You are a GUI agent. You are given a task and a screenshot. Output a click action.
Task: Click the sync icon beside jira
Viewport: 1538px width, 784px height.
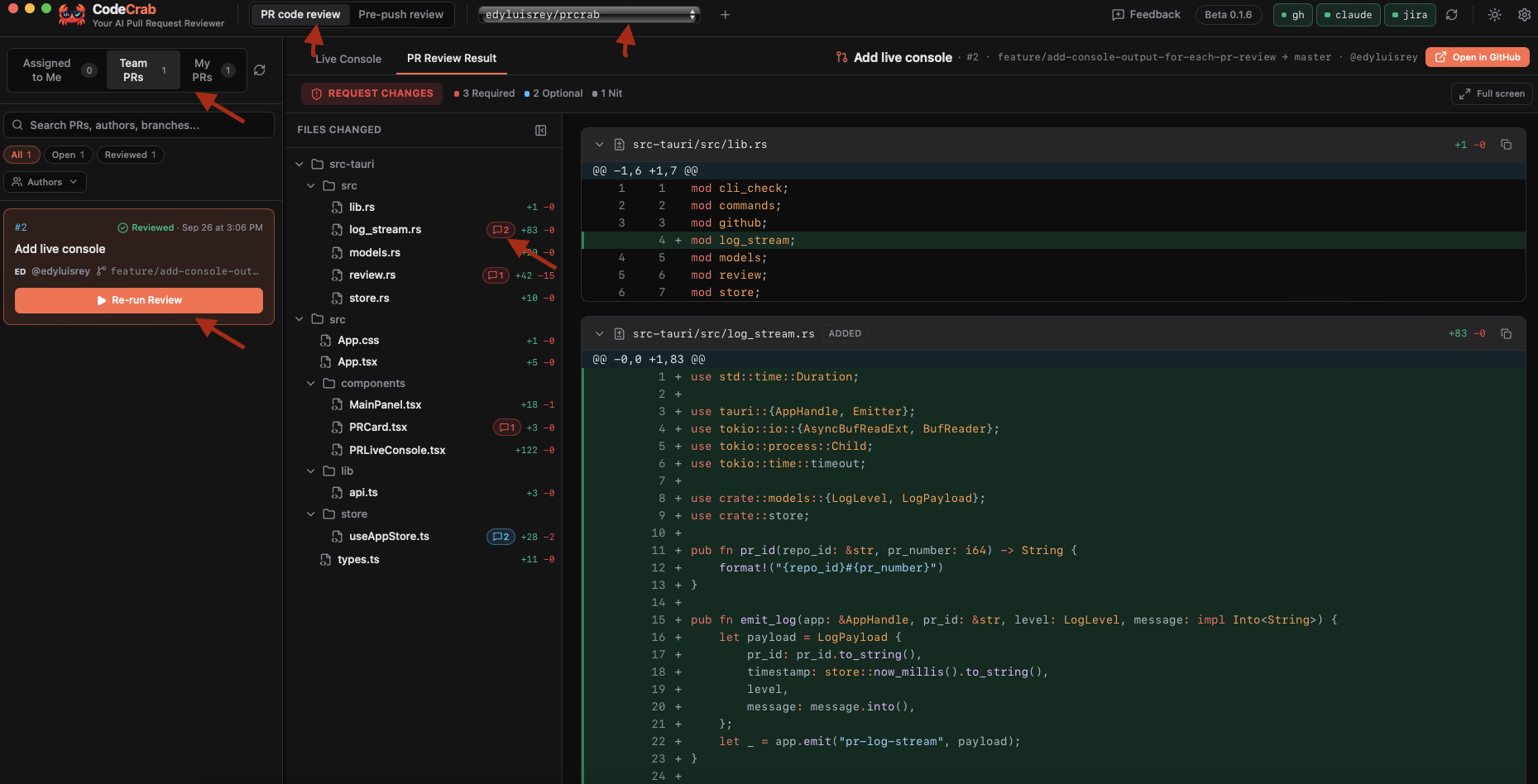pos(1452,15)
